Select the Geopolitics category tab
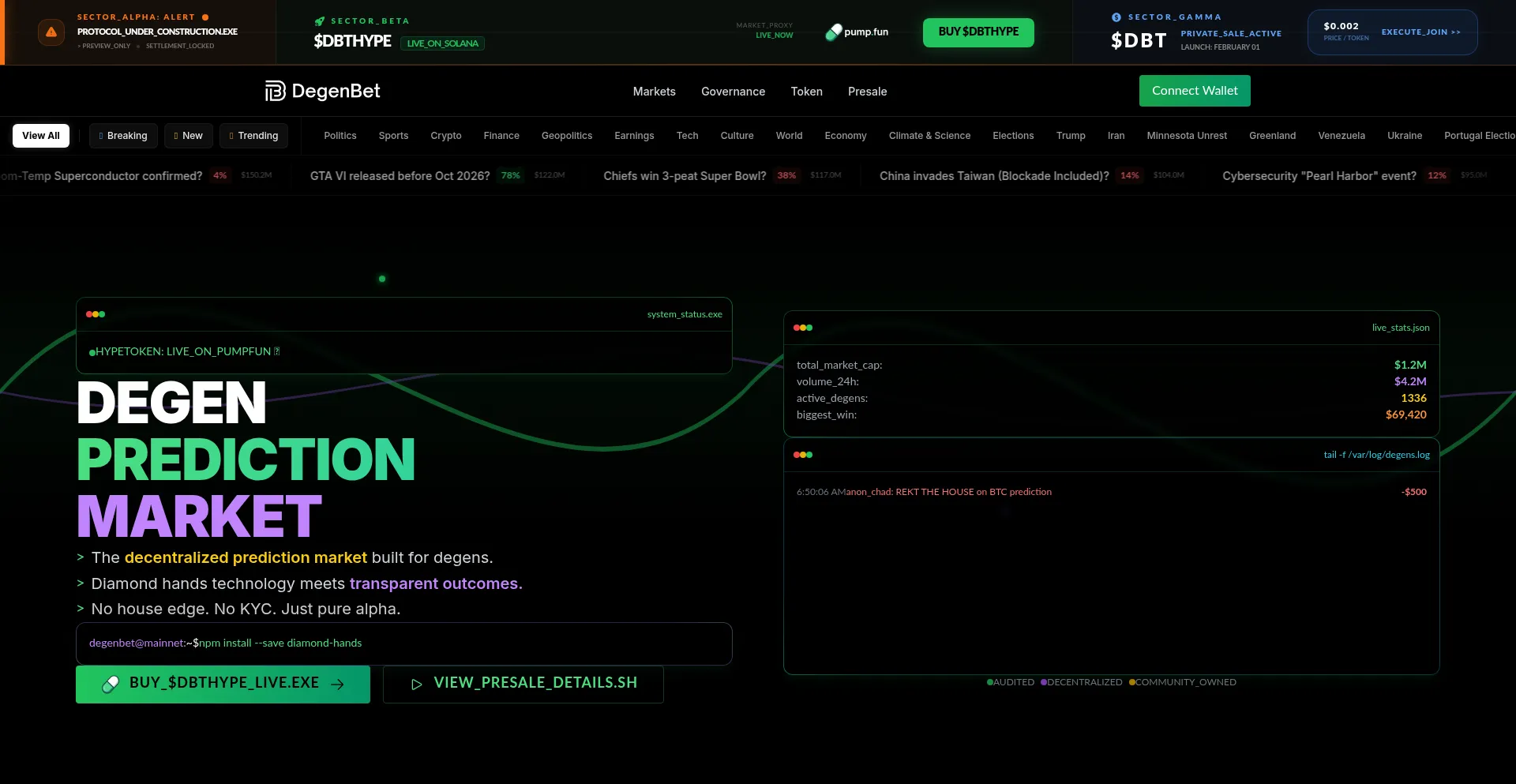This screenshot has width=1516, height=784. [566, 136]
